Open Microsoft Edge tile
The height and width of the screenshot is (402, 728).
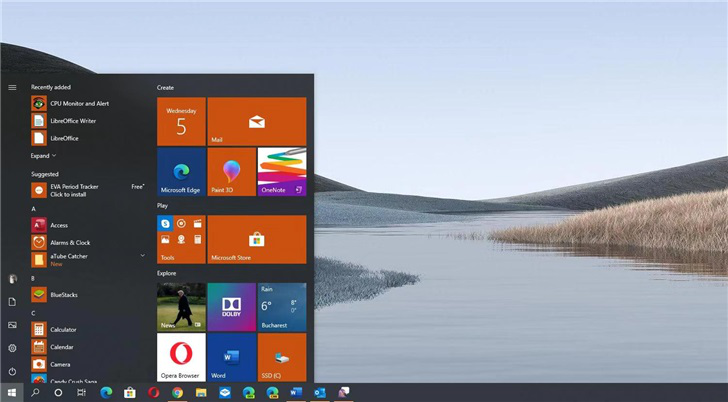tap(181, 172)
